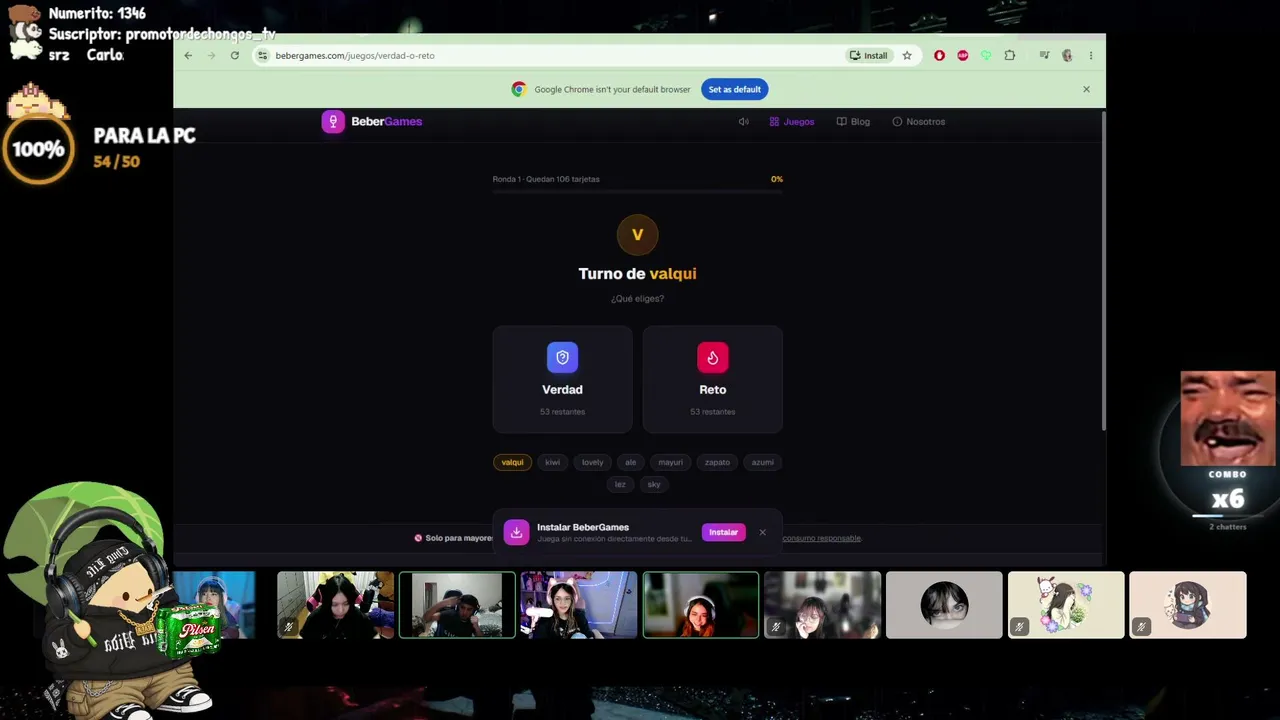Click the page vertical scrollbar
This screenshot has width=1280, height=720.
[1103, 270]
